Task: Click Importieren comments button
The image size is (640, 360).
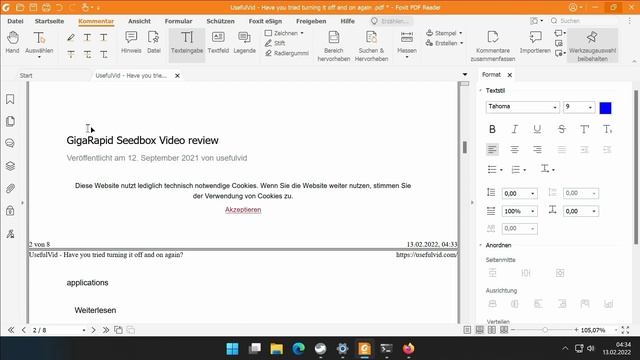Action: click(535, 43)
